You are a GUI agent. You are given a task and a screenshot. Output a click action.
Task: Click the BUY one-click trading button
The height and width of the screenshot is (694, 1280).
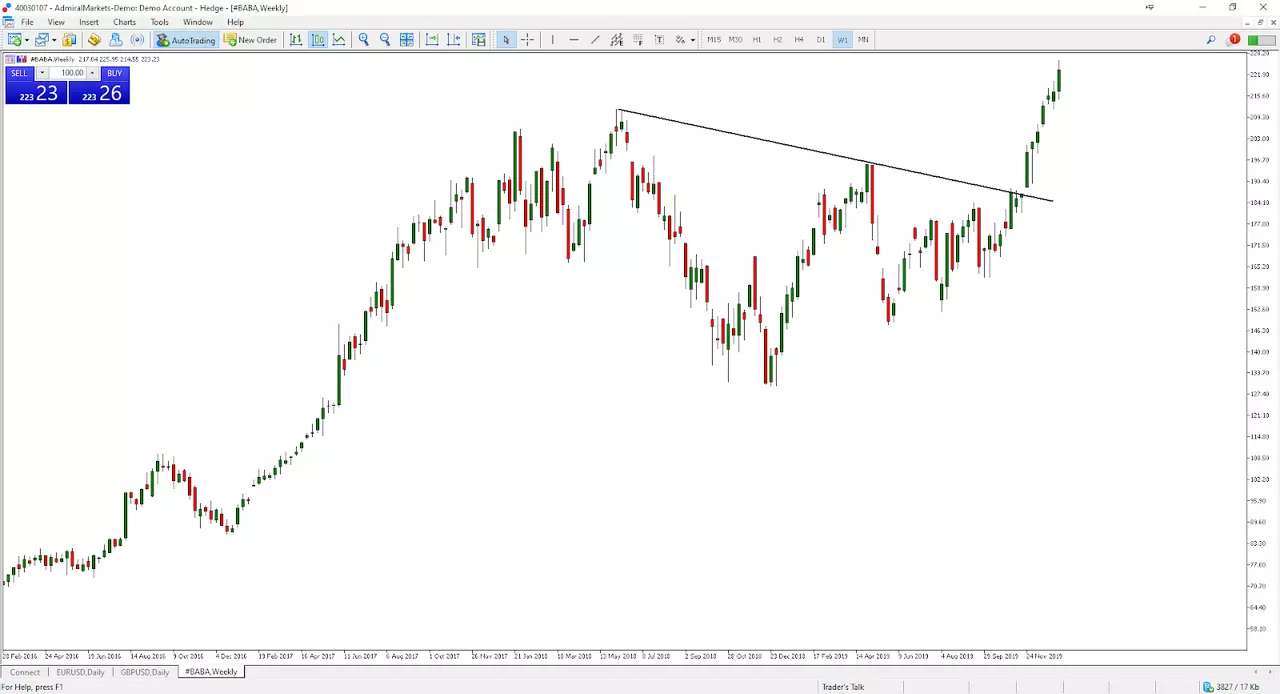click(x=114, y=73)
